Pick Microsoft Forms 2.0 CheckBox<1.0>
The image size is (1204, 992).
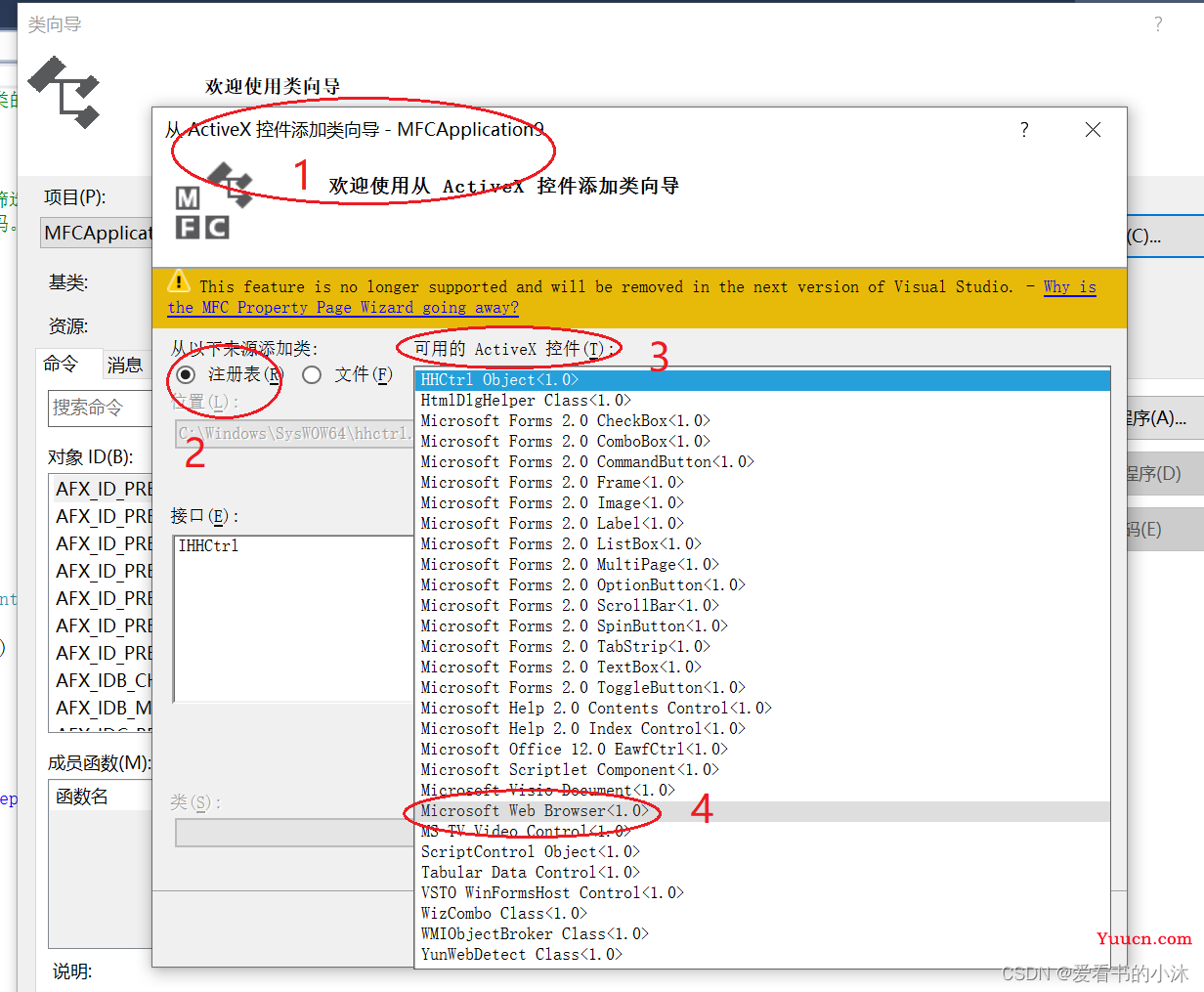tap(565, 421)
